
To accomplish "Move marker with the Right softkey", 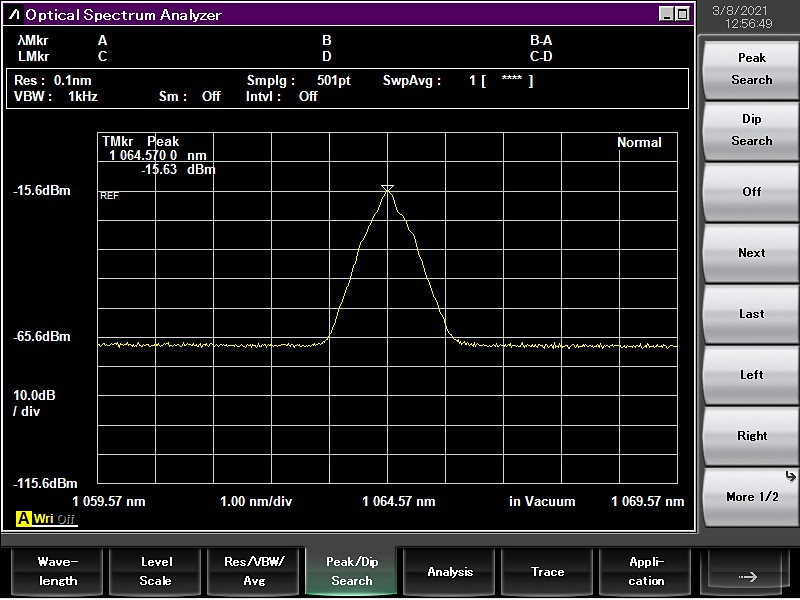I will [751, 436].
